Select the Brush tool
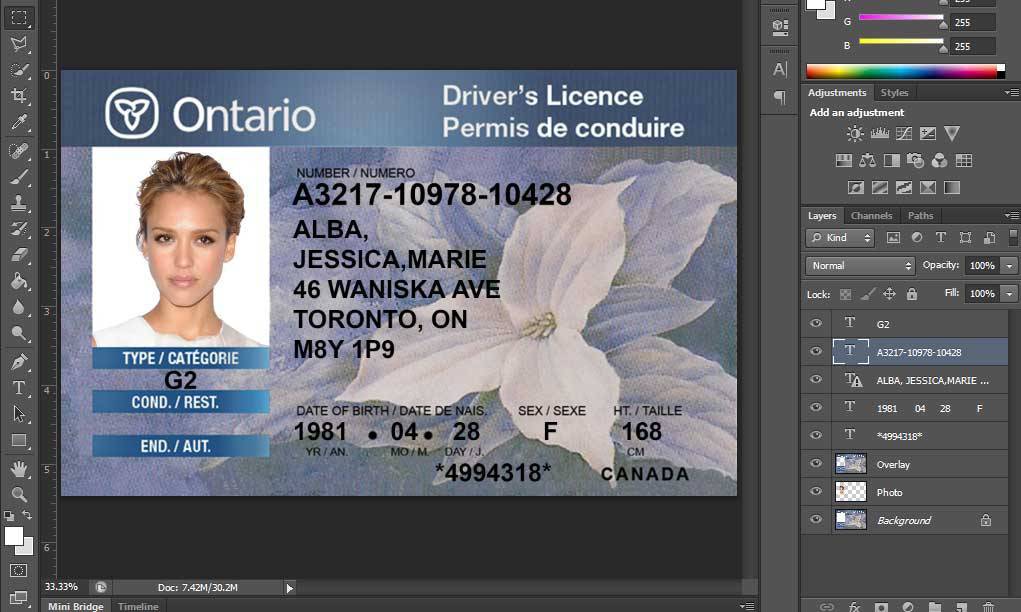Screen dimensions: 1021x612 (x=19, y=176)
